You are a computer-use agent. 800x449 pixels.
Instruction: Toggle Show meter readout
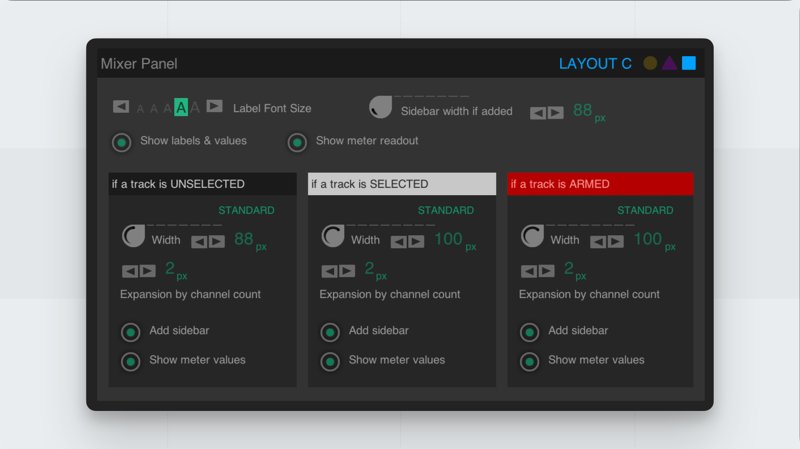pos(297,142)
